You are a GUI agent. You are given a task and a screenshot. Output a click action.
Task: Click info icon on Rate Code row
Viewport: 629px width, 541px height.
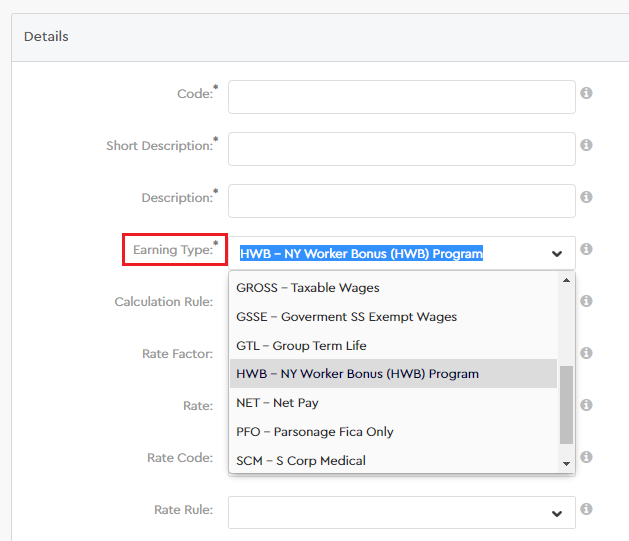click(587, 457)
